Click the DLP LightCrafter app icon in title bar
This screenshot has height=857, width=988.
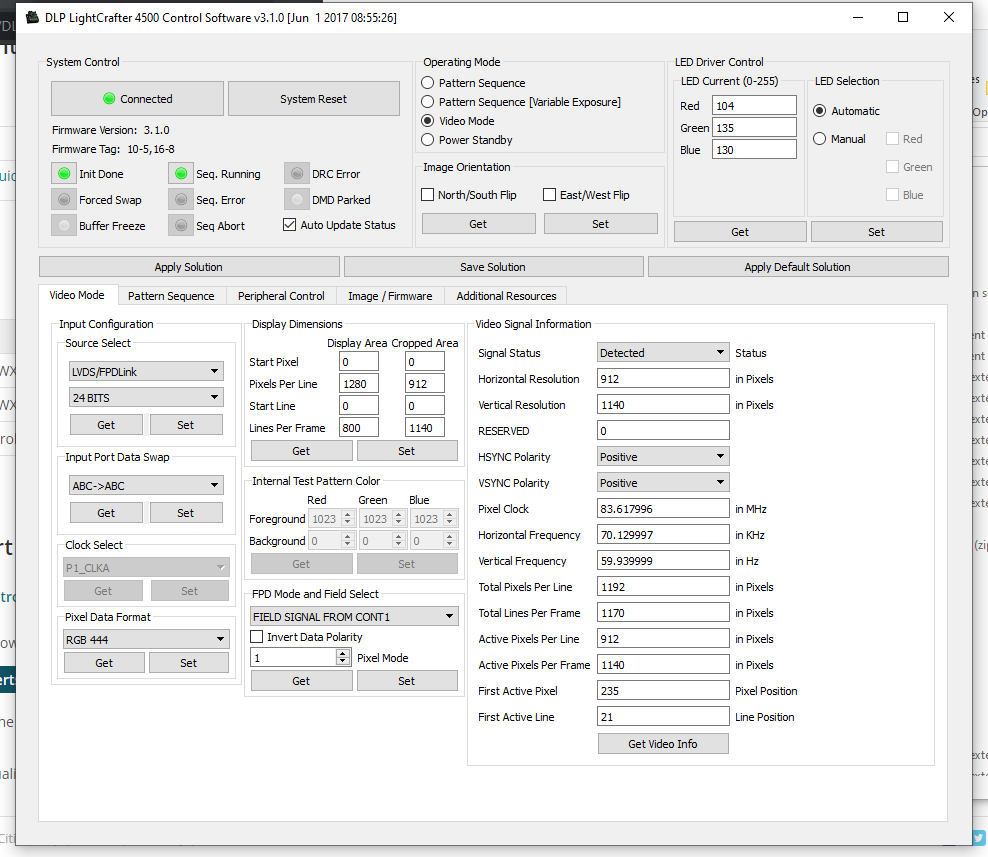(x=33, y=18)
